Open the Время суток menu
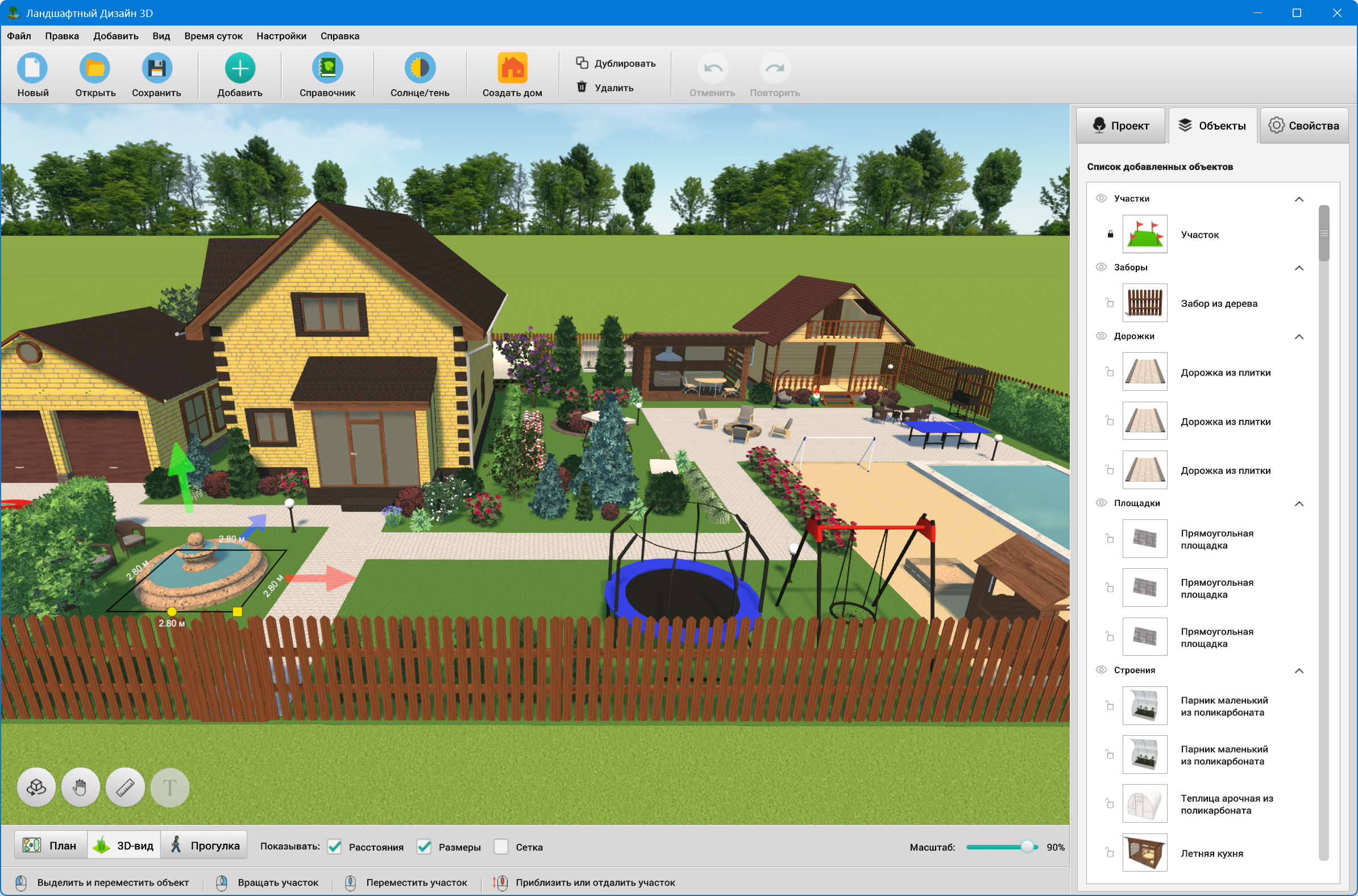Screen dimensions: 1358x896 [x=213, y=36]
